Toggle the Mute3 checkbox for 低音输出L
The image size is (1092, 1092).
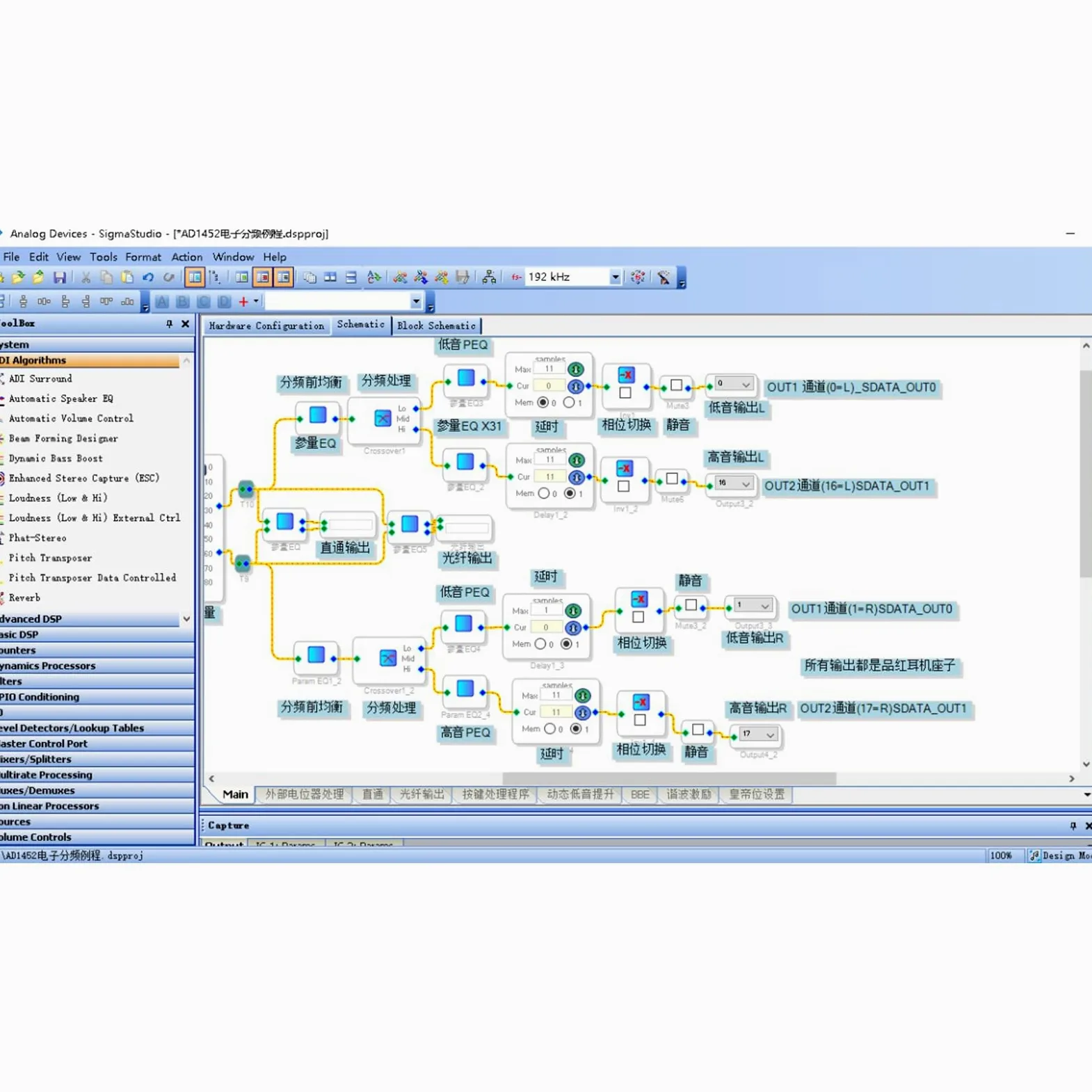click(x=676, y=385)
